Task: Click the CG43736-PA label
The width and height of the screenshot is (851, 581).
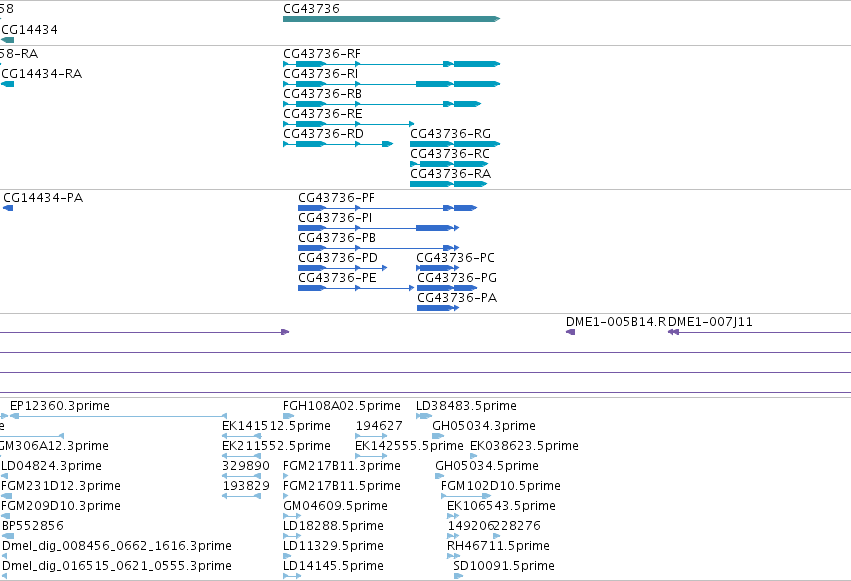Action: 457,298
